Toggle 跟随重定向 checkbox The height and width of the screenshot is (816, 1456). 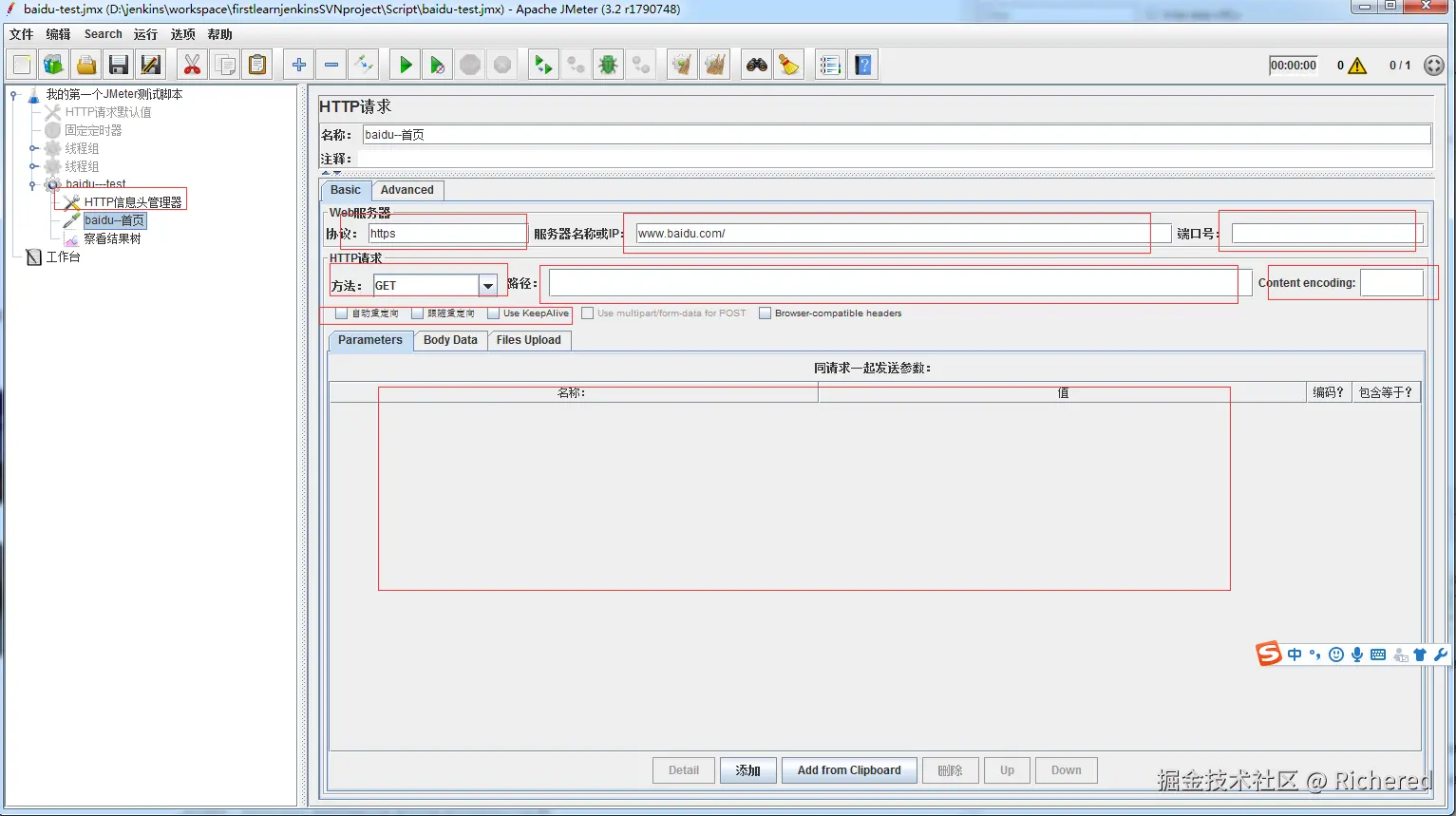(417, 313)
